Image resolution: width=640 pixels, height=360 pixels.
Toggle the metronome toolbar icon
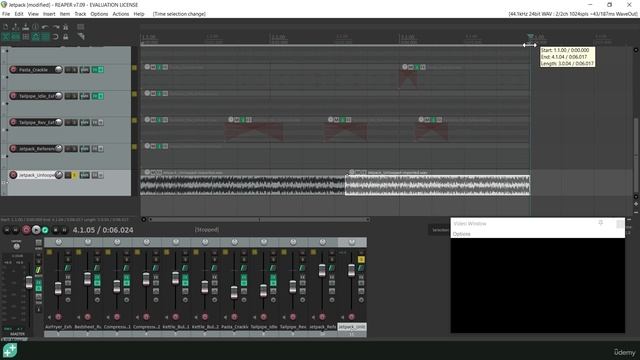tap(65, 27)
